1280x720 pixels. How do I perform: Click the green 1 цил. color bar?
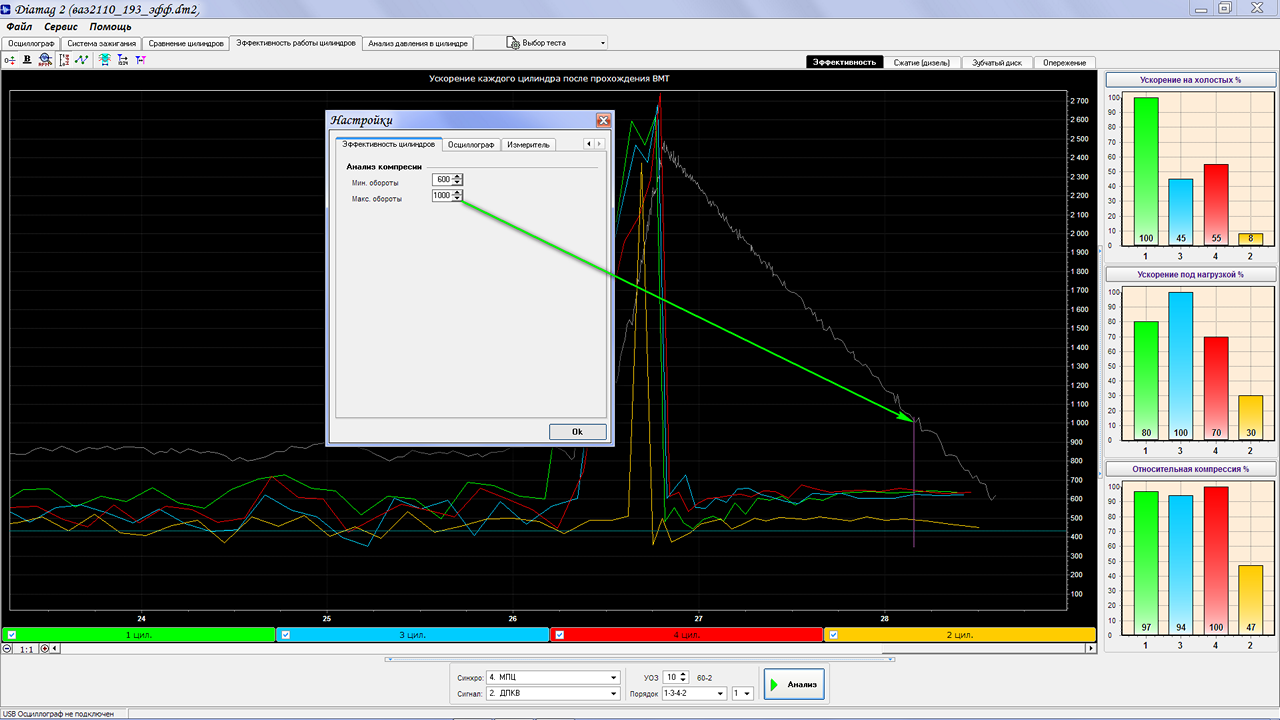tap(140, 635)
